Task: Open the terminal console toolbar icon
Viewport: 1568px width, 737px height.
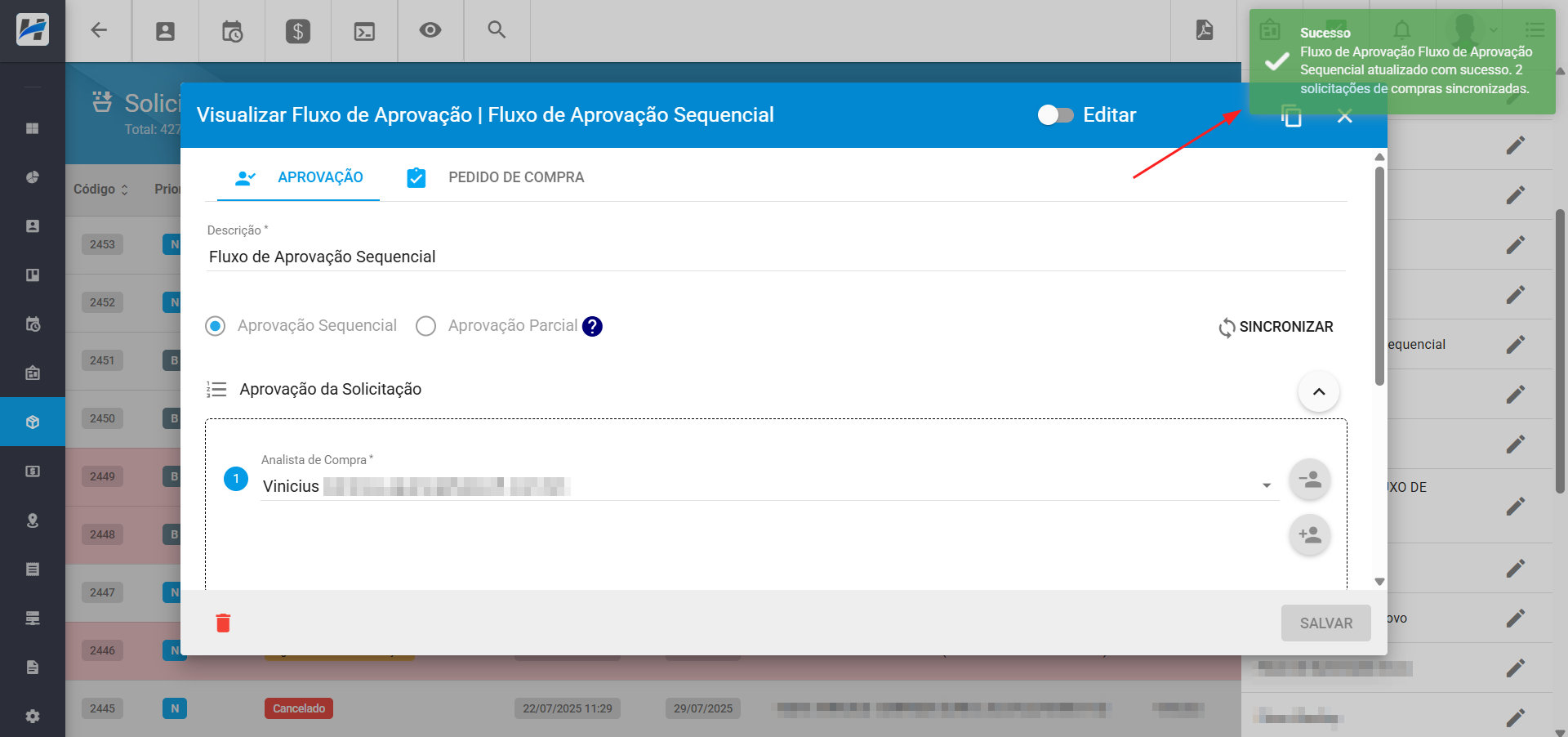Action: pyautogui.click(x=364, y=31)
